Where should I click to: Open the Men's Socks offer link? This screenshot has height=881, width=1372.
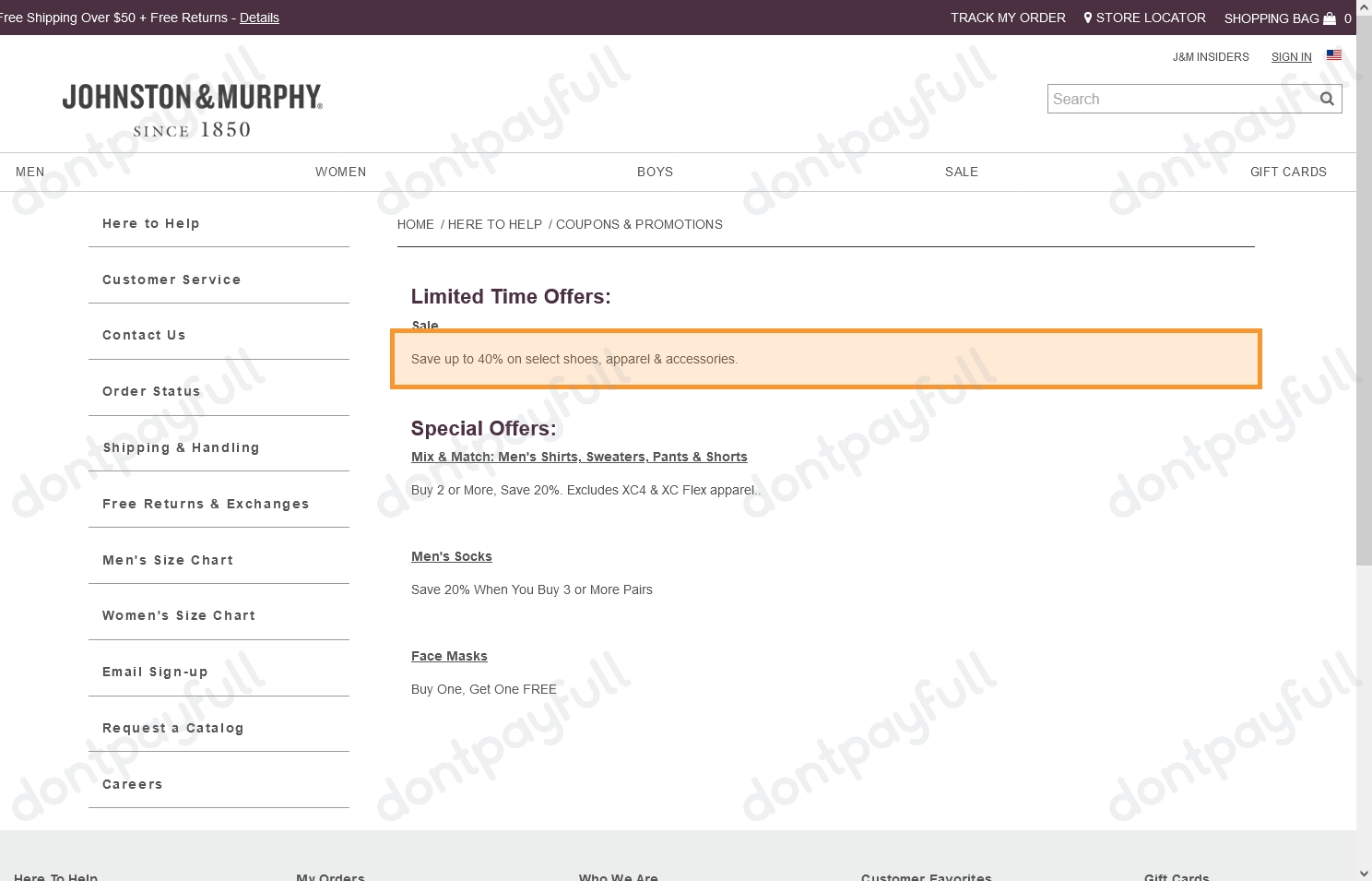click(x=452, y=556)
